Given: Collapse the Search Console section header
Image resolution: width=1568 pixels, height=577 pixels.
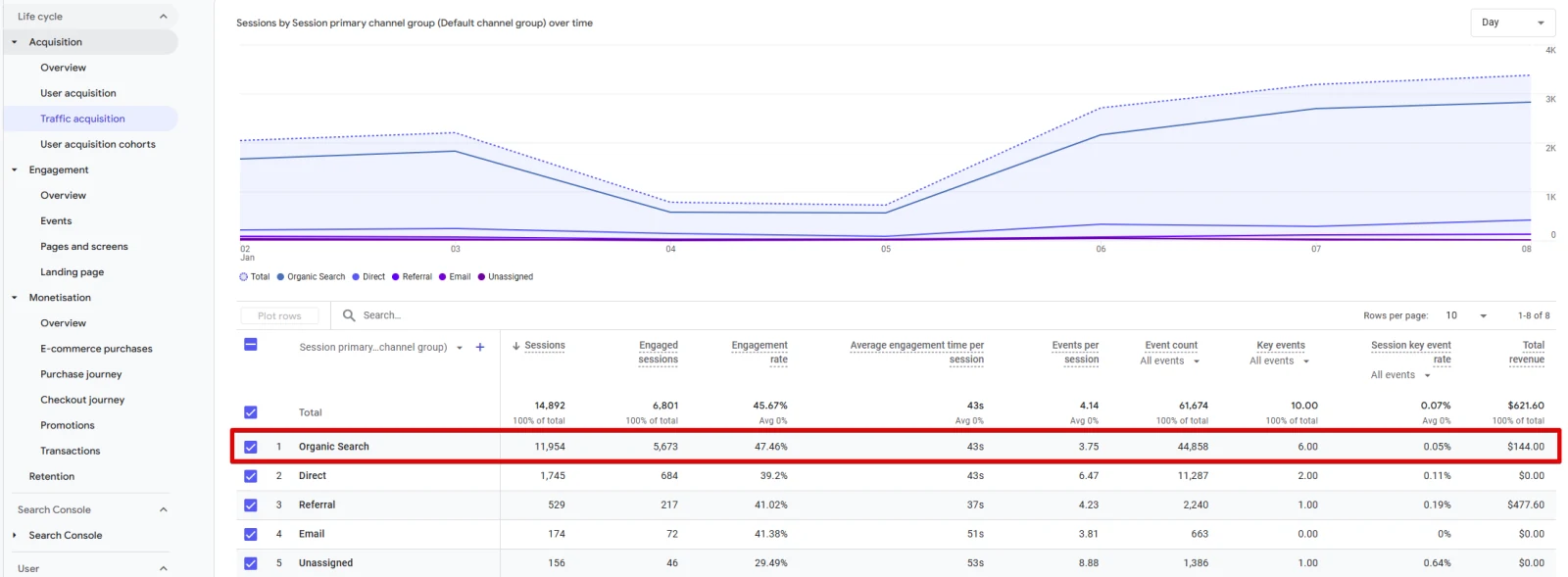Looking at the screenshot, I should (x=164, y=510).
